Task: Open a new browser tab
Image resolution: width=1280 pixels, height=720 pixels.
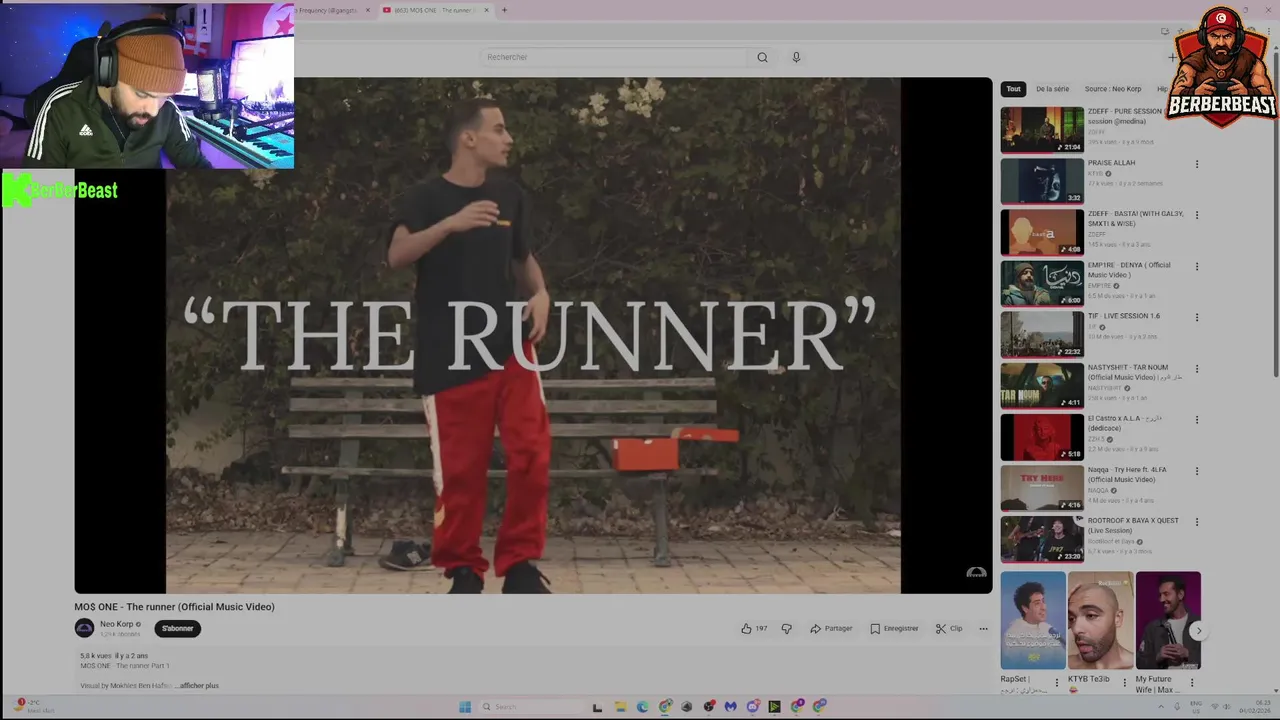Action: pyautogui.click(x=504, y=10)
